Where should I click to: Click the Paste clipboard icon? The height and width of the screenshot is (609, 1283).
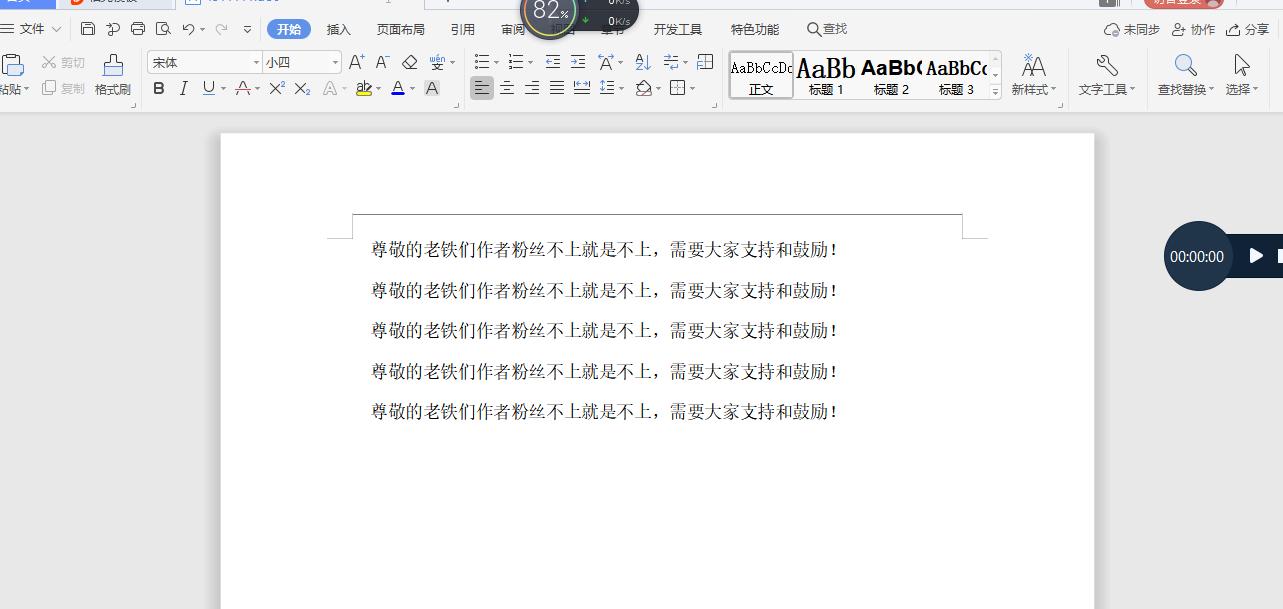pos(12,66)
